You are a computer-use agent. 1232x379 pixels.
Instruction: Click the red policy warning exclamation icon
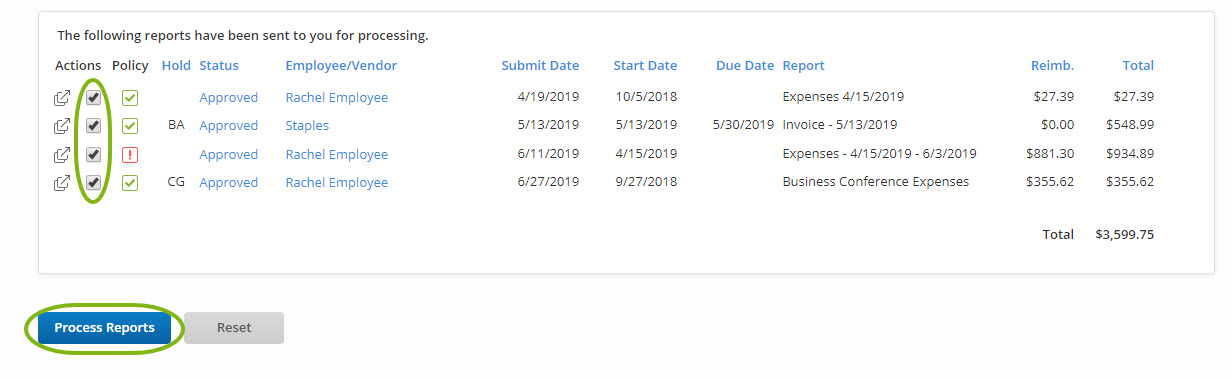(x=130, y=155)
